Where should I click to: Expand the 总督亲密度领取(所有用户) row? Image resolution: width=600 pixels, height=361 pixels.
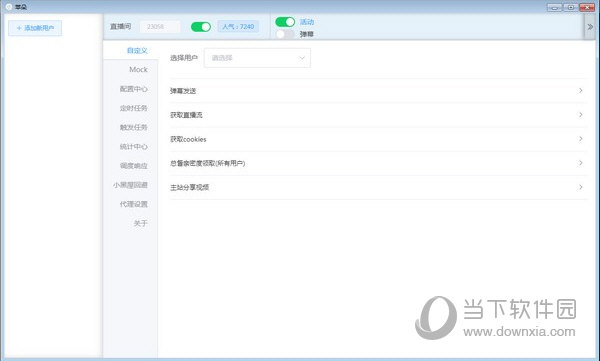(x=378, y=163)
